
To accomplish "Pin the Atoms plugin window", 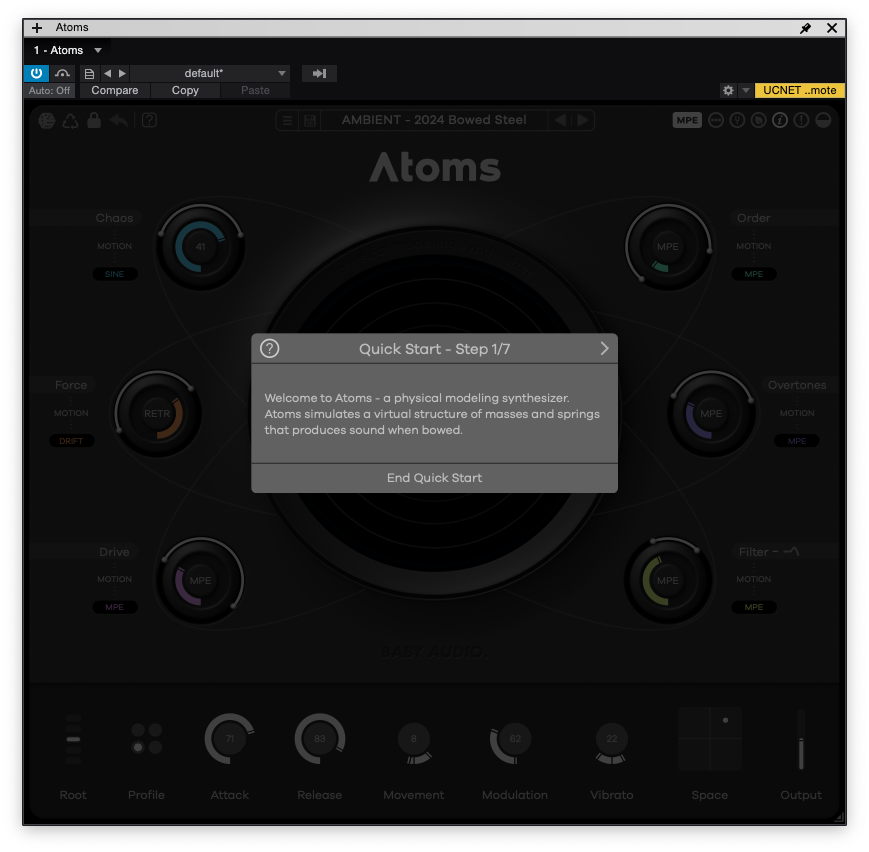I will tap(805, 28).
